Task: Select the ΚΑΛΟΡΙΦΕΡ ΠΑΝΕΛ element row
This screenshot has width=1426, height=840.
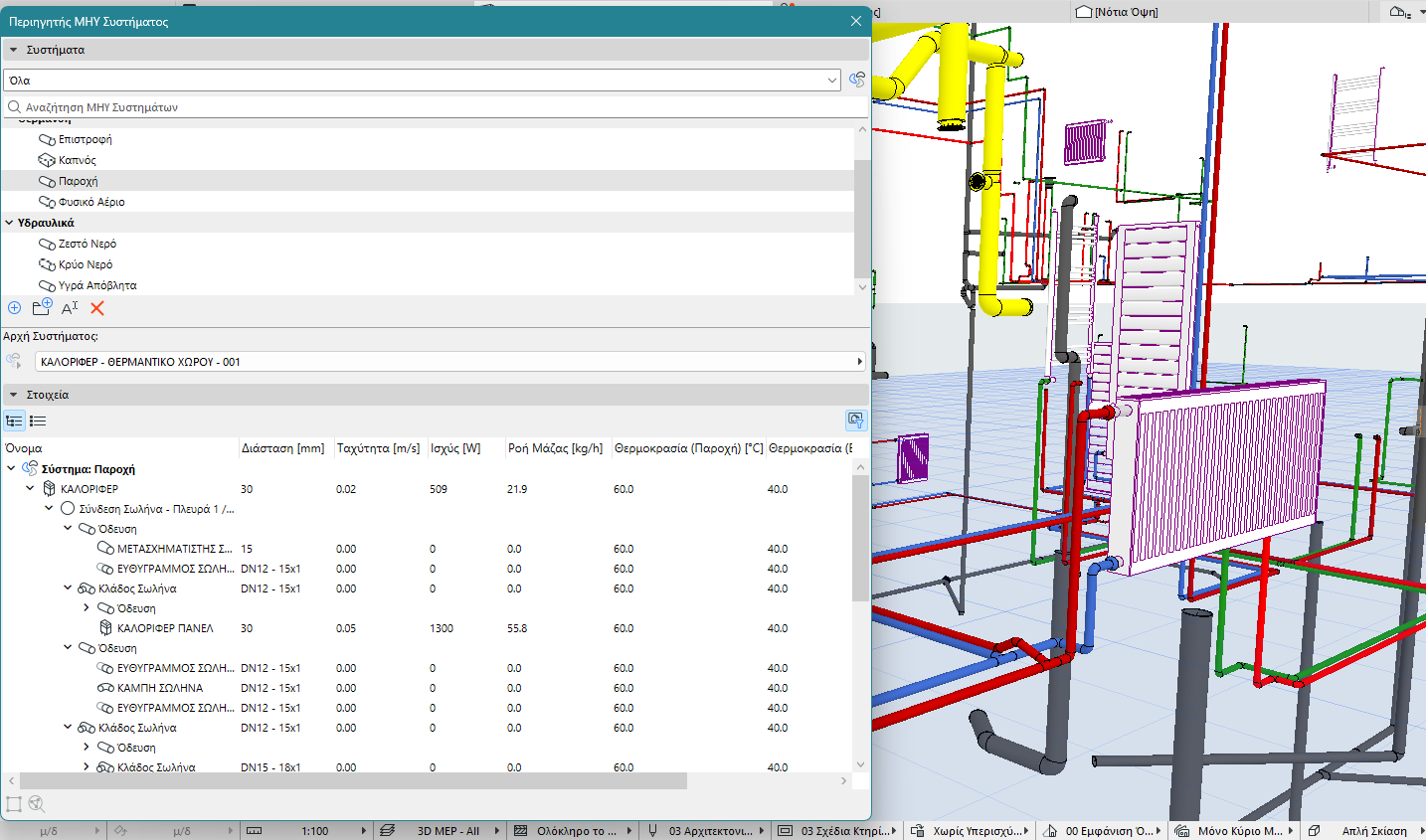Action: (x=165, y=628)
